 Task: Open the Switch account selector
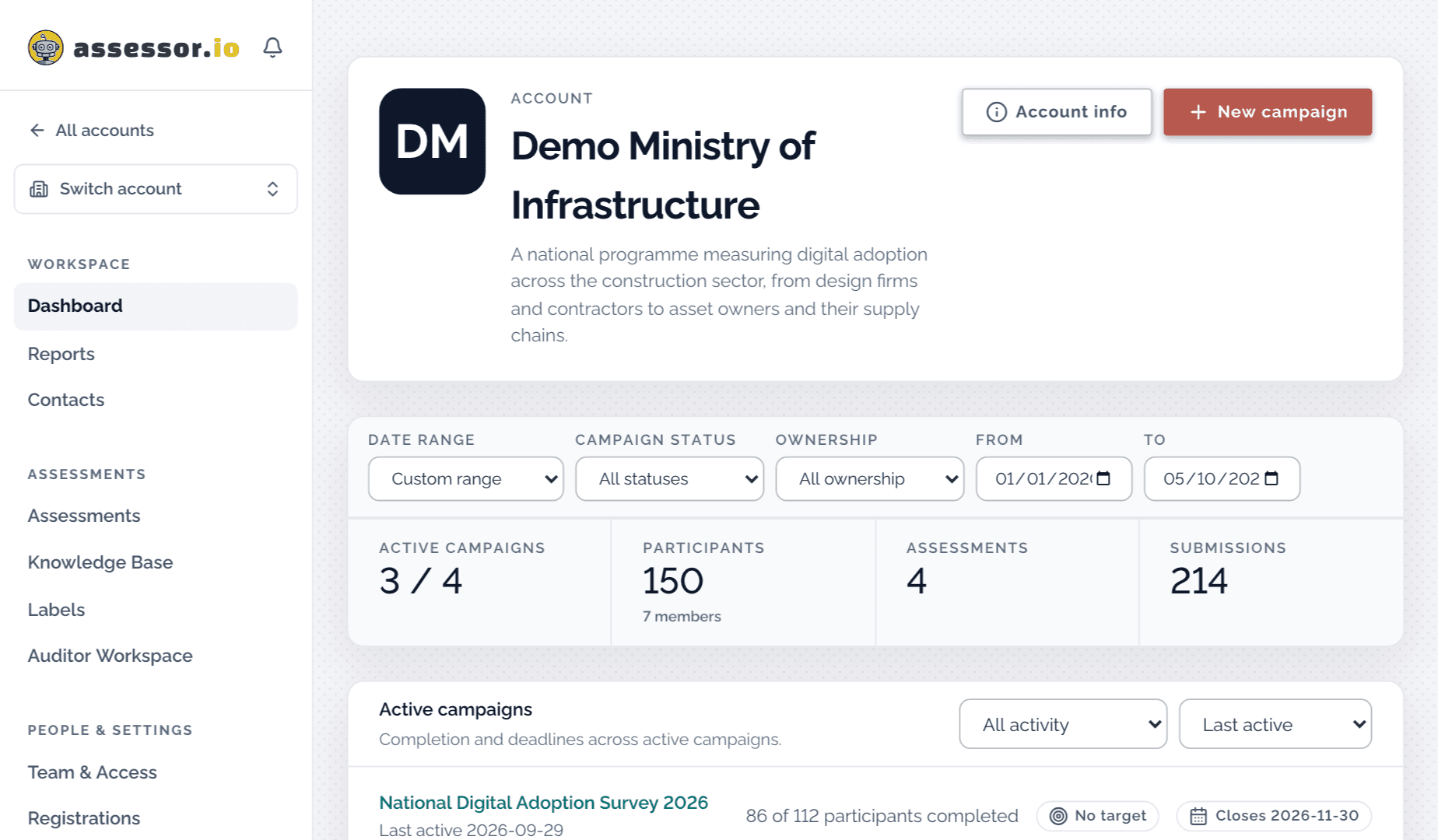click(x=156, y=189)
